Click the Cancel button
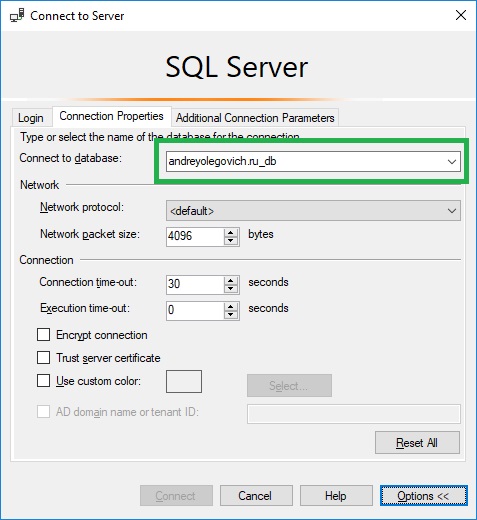The height and width of the screenshot is (520, 477). 256,495
